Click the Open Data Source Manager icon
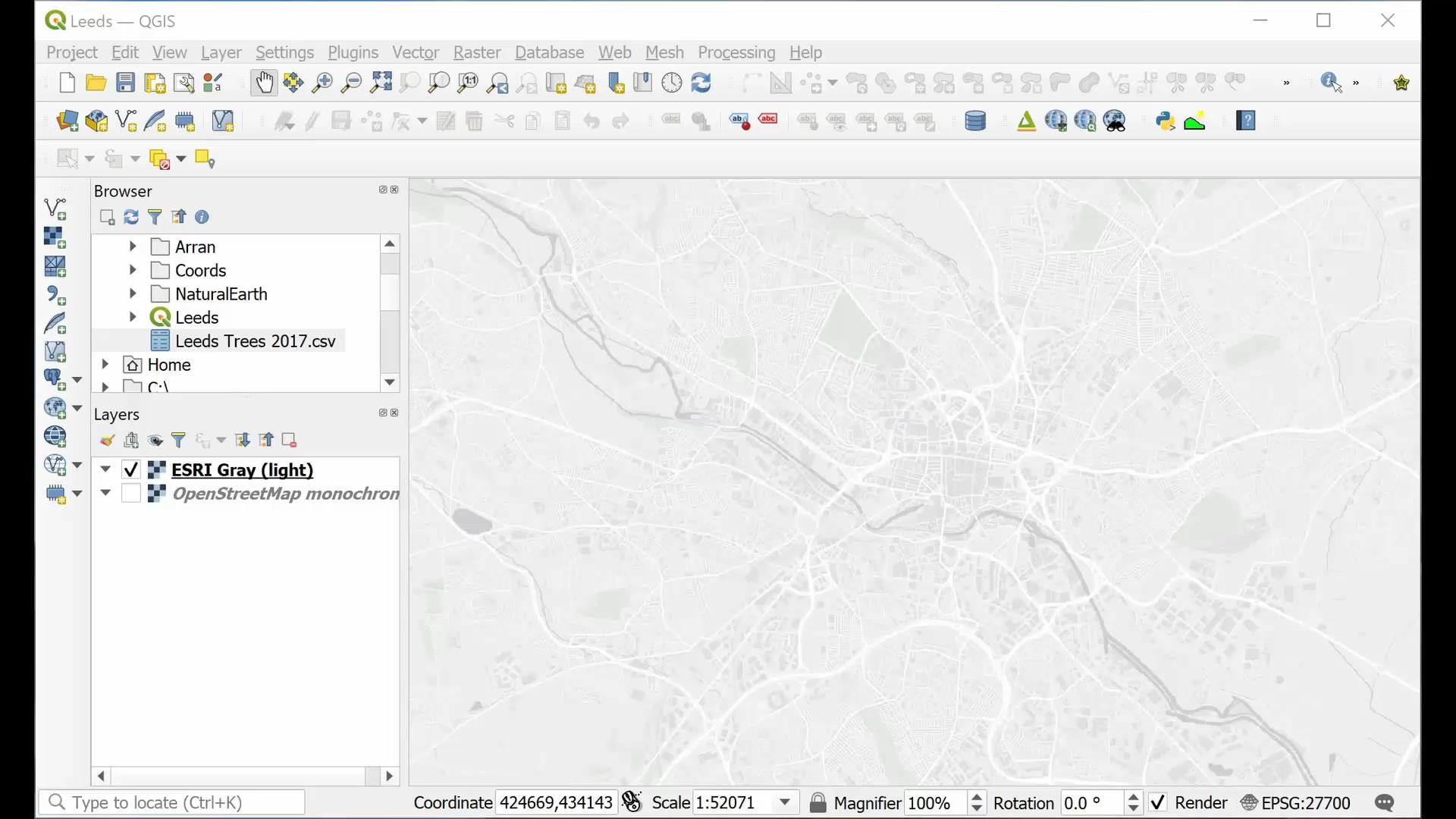This screenshot has height=819, width=1456. click(x=67, y=121)
